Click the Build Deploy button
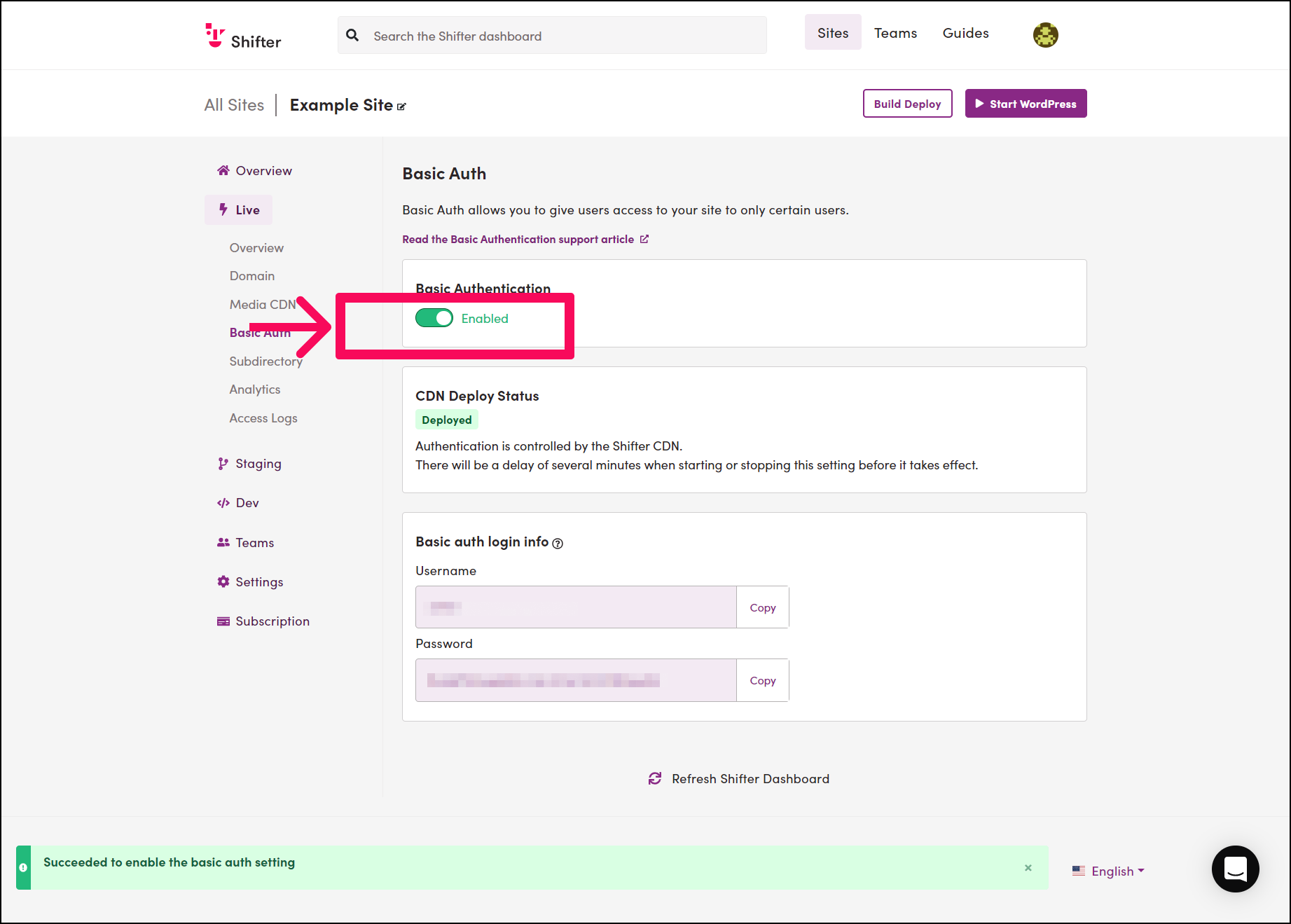Viewport: 1291px width, 924px height. (x=907, y=103)
